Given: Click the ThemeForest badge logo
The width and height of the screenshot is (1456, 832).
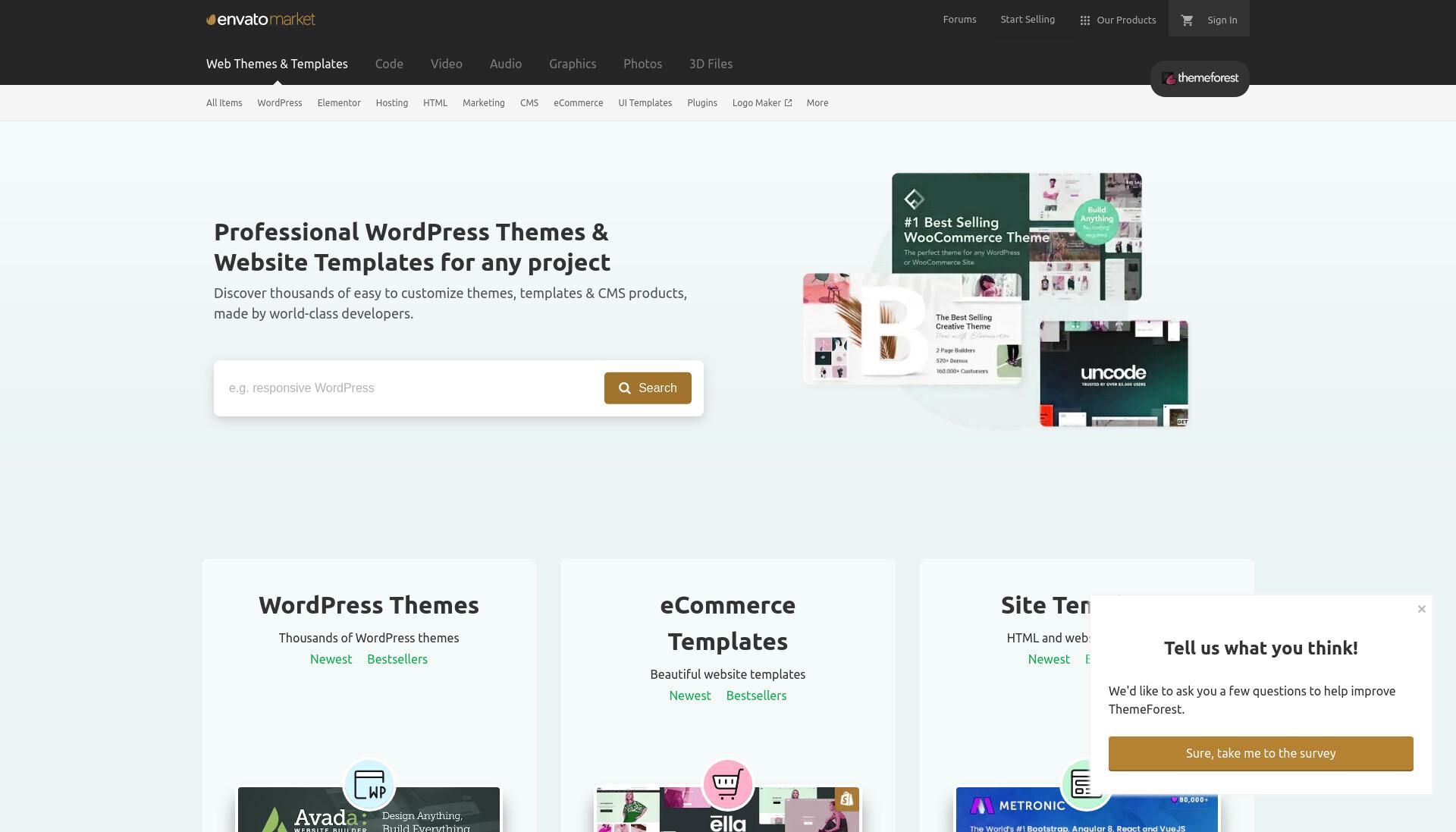Looking at the screenshot, I should pyautogui.click(x=1200, y=78).
